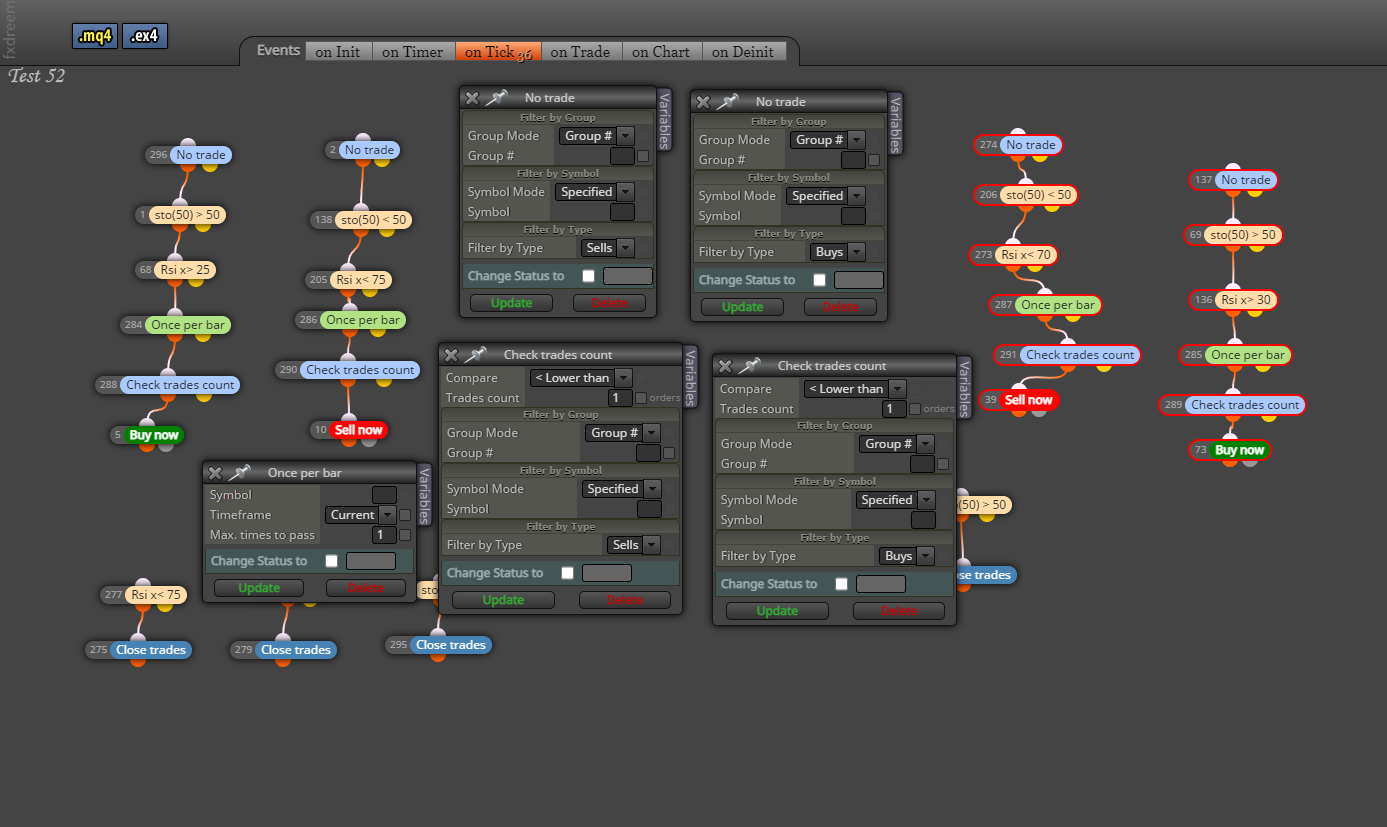
Task: Close the No trade panel filtering Sells
Action: [x=472, y=98]
